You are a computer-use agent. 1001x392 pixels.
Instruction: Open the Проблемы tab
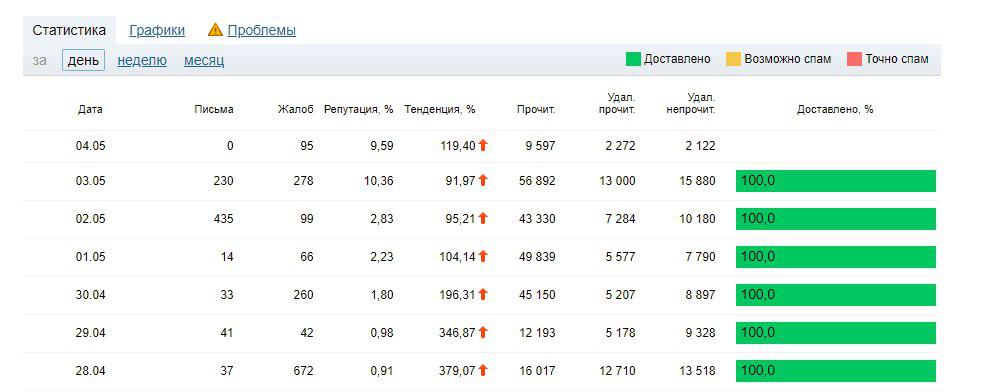(262, 30)
